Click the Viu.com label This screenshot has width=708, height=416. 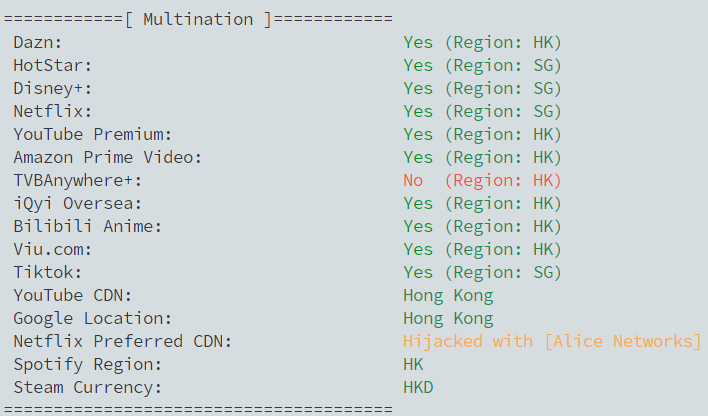(52, 250)
